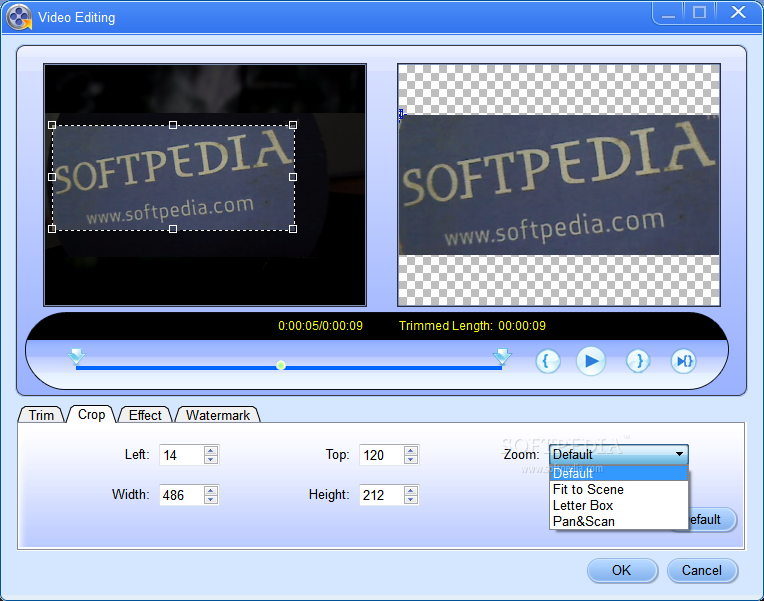The width and height of the screenshot is (764, 601).
Task: Click the play trimmed segment button
Action: pyautogui.click(x=684, y=361)
